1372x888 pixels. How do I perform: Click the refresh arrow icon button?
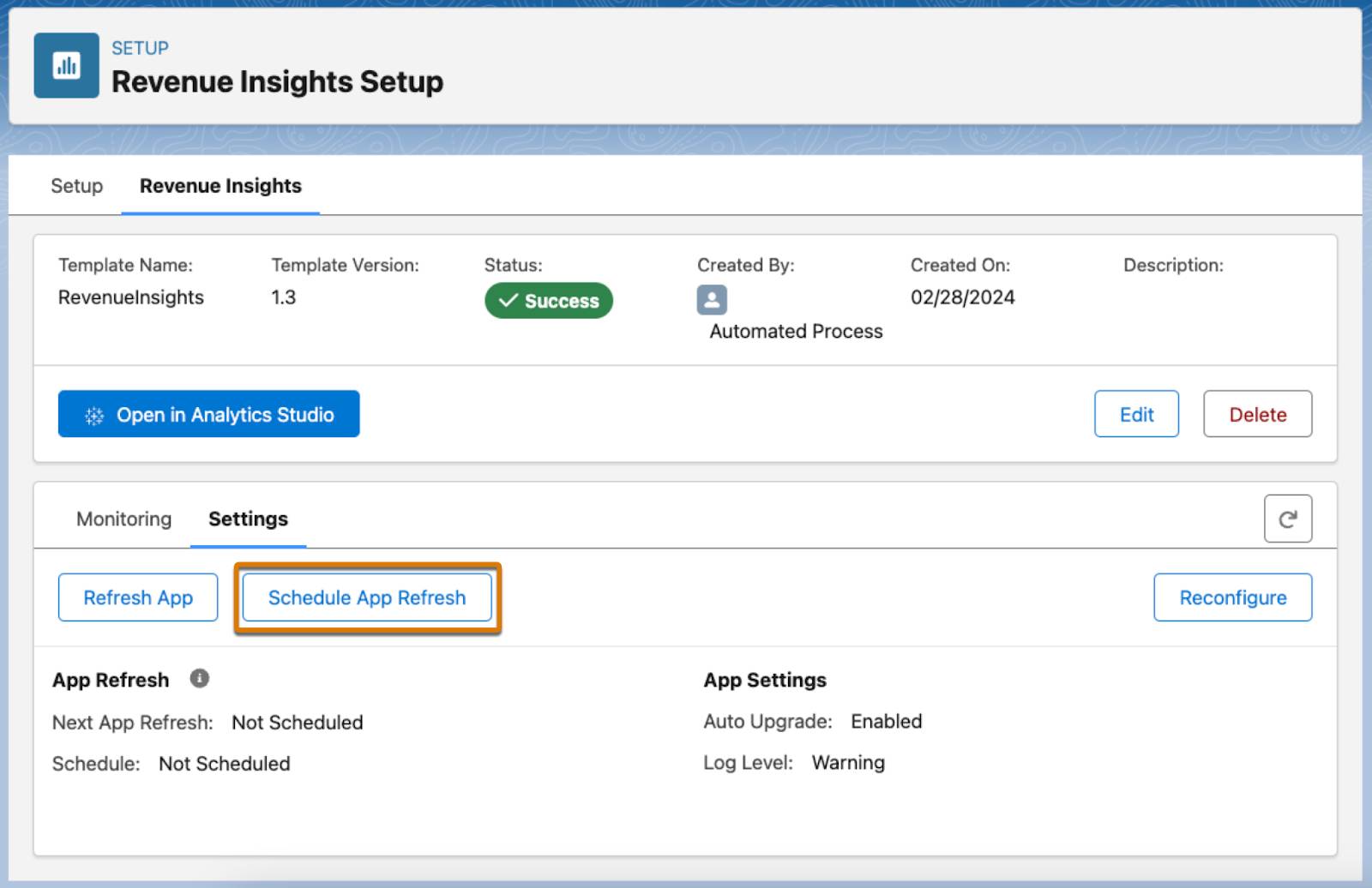tap(1287, 519)
